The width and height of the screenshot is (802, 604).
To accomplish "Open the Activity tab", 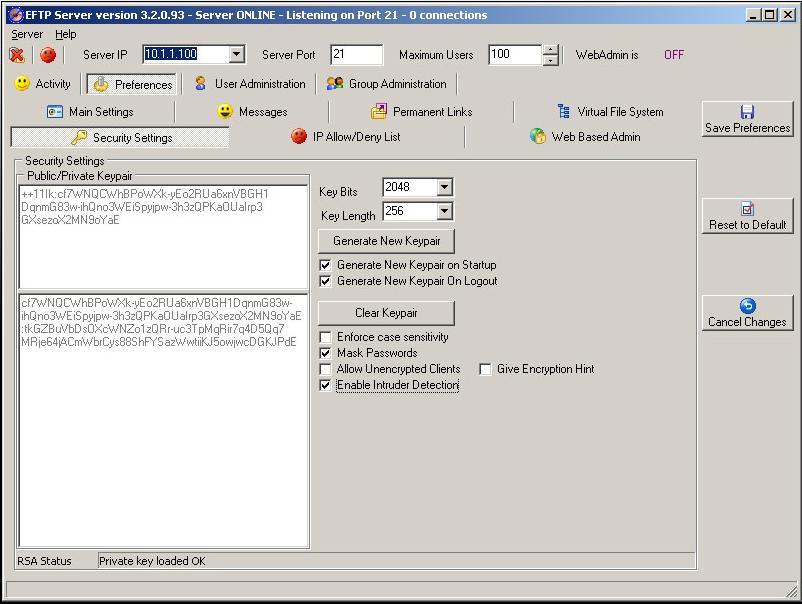I will 42,84.
